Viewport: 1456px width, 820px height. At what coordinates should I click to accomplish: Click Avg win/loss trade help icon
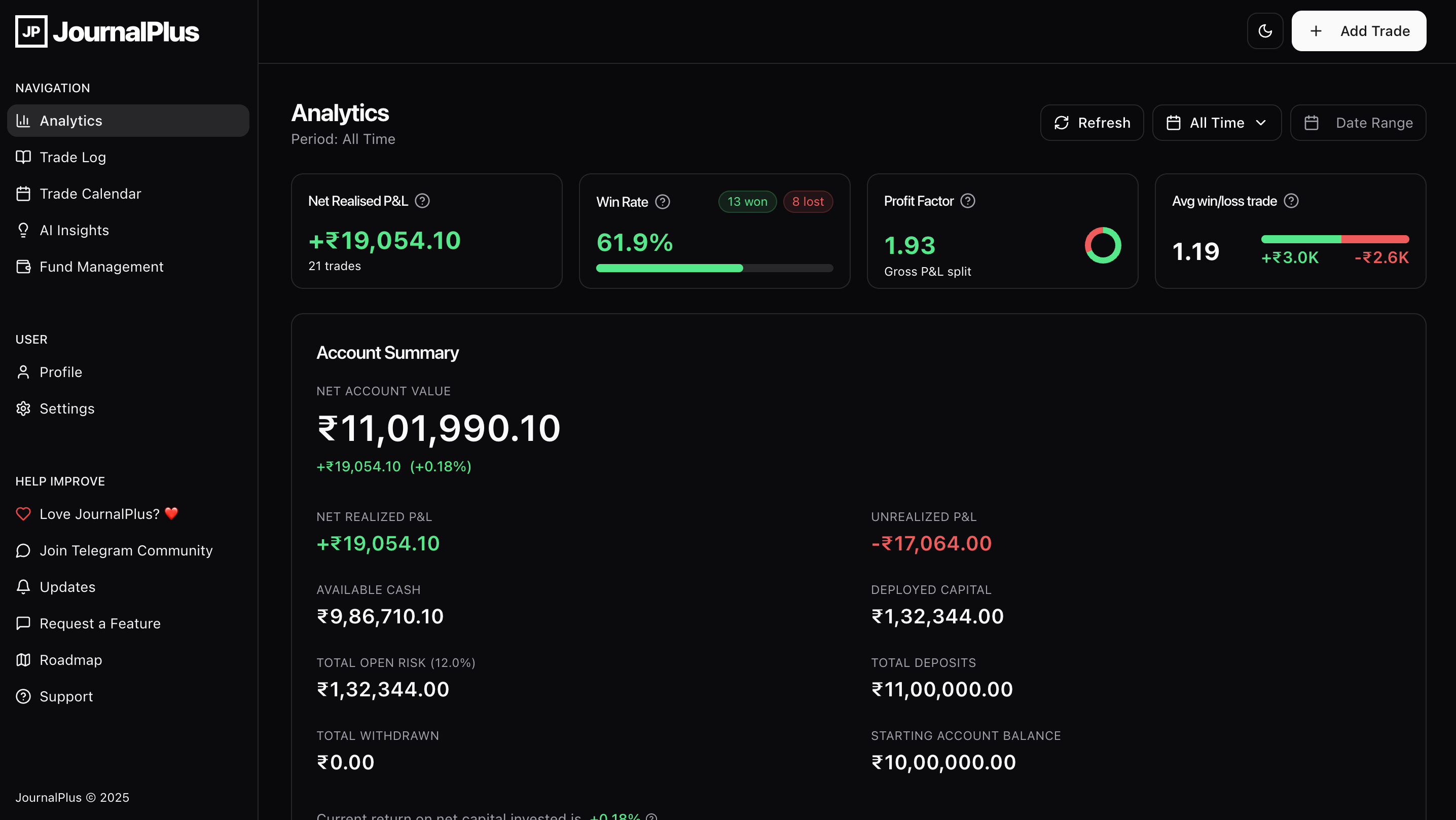1291,201
